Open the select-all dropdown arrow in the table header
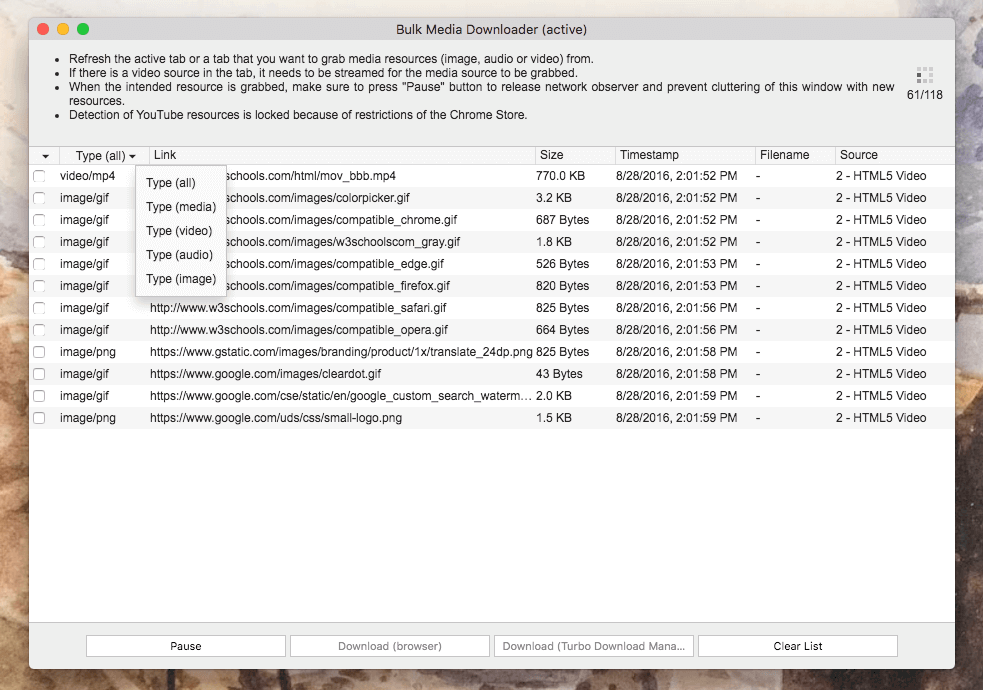The height and width of the screenshot is (690, 983). pyautogui.click(x=45, y=156)
